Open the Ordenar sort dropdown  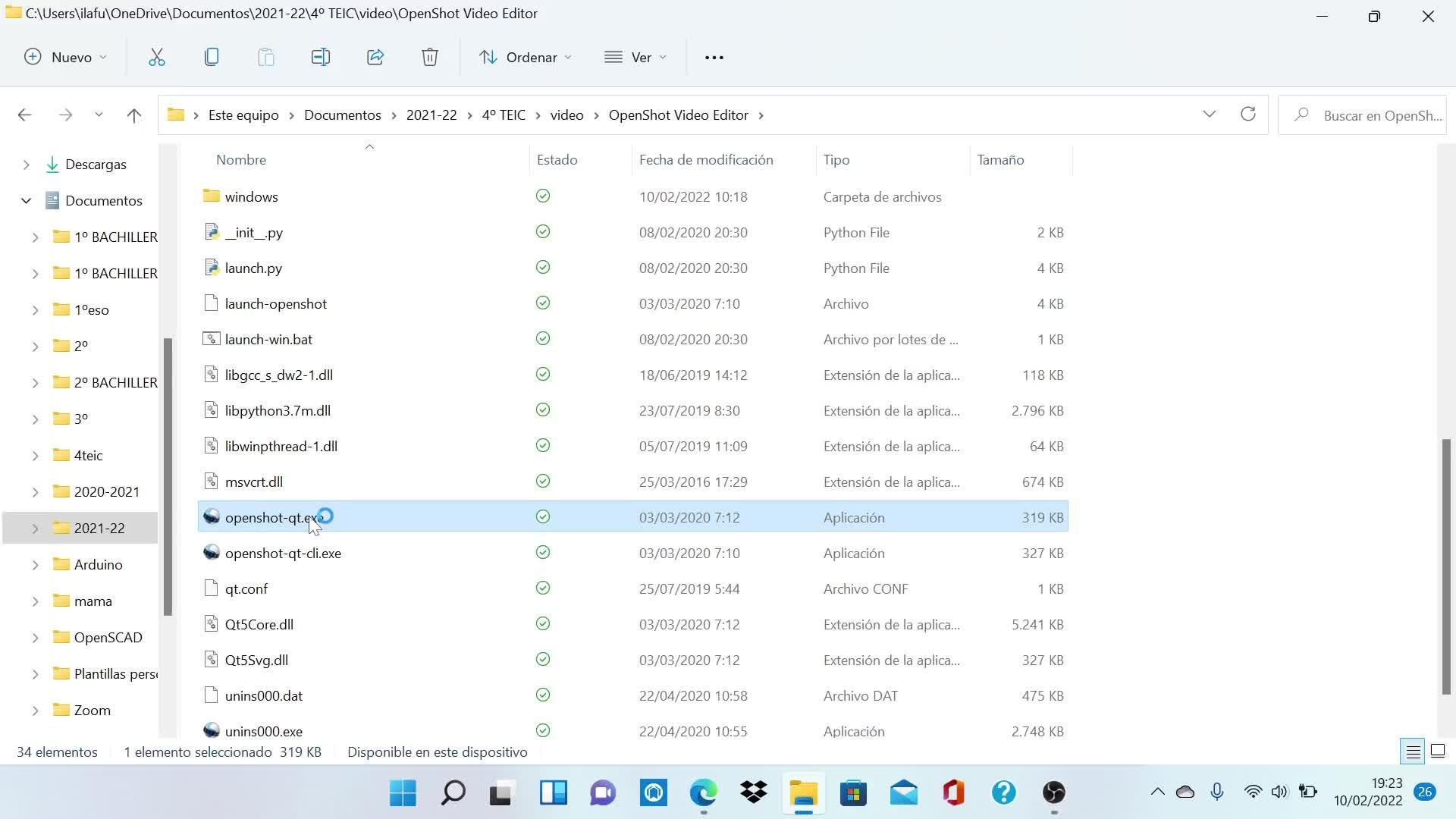coord(526,58)
